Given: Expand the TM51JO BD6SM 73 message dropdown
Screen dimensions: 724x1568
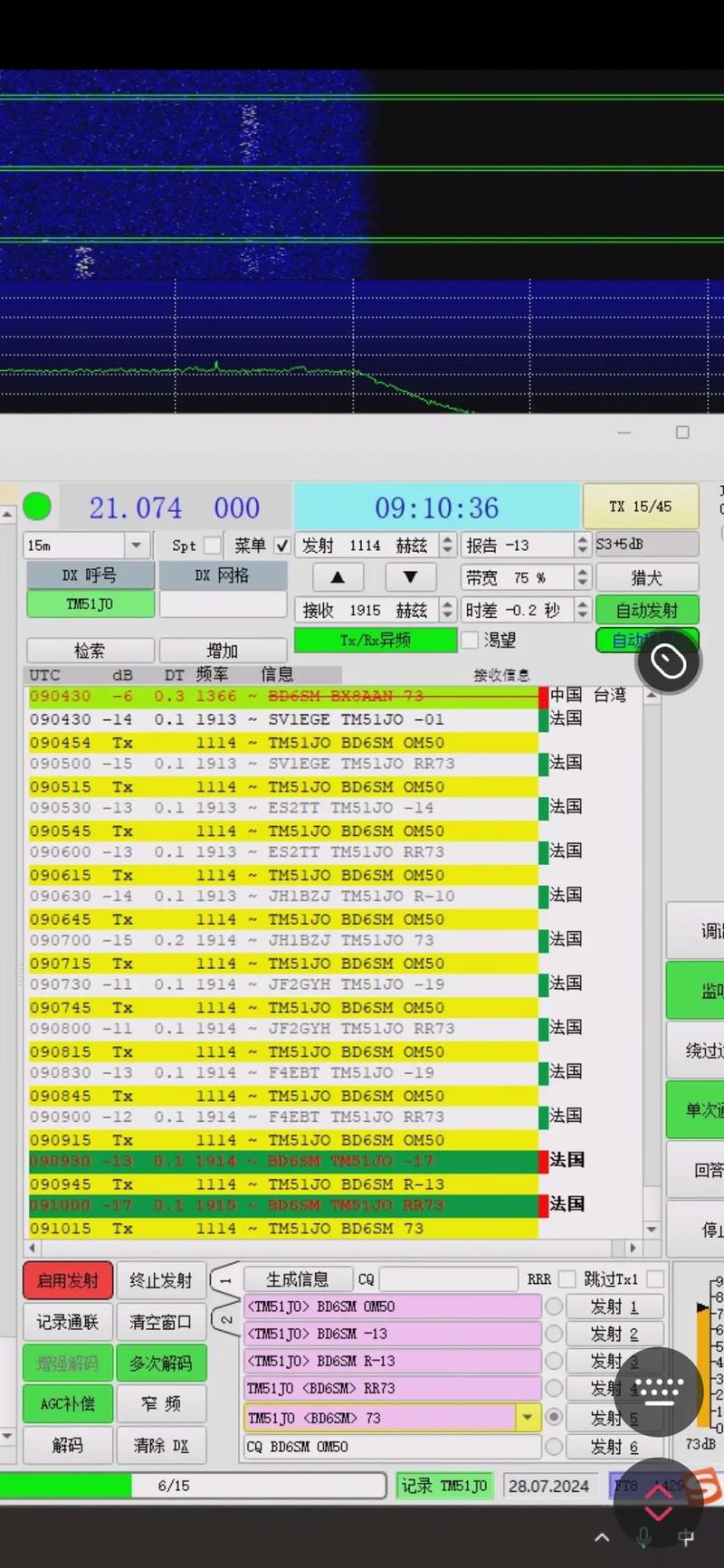Looking at the screenshot, I should 528,1417.
